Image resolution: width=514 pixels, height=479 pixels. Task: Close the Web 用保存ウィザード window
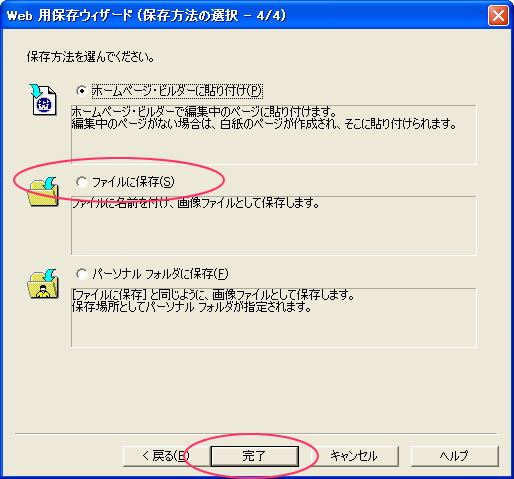(x=498, y=16)
